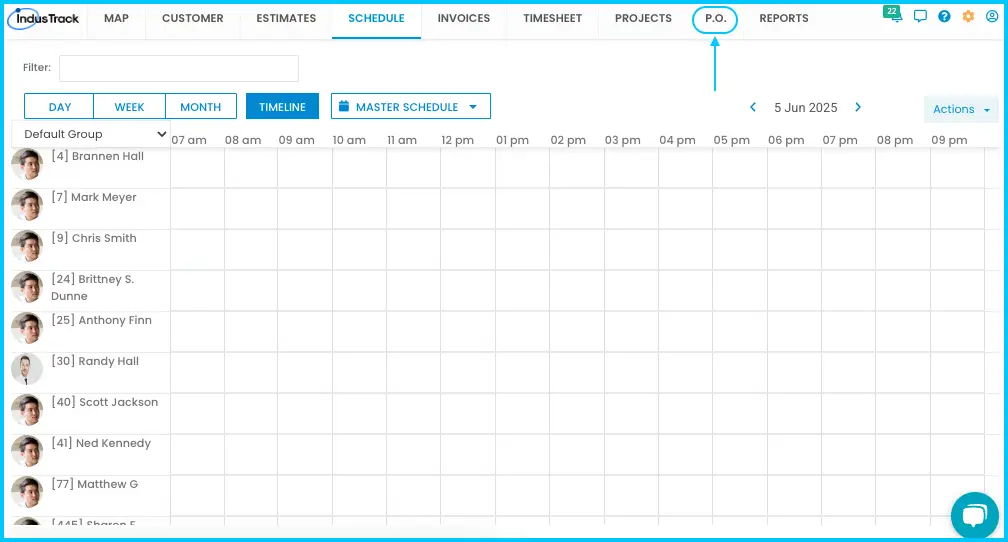Select employee [40] Scott Jackson
1008x542 pixels.
tap(105, 402)
